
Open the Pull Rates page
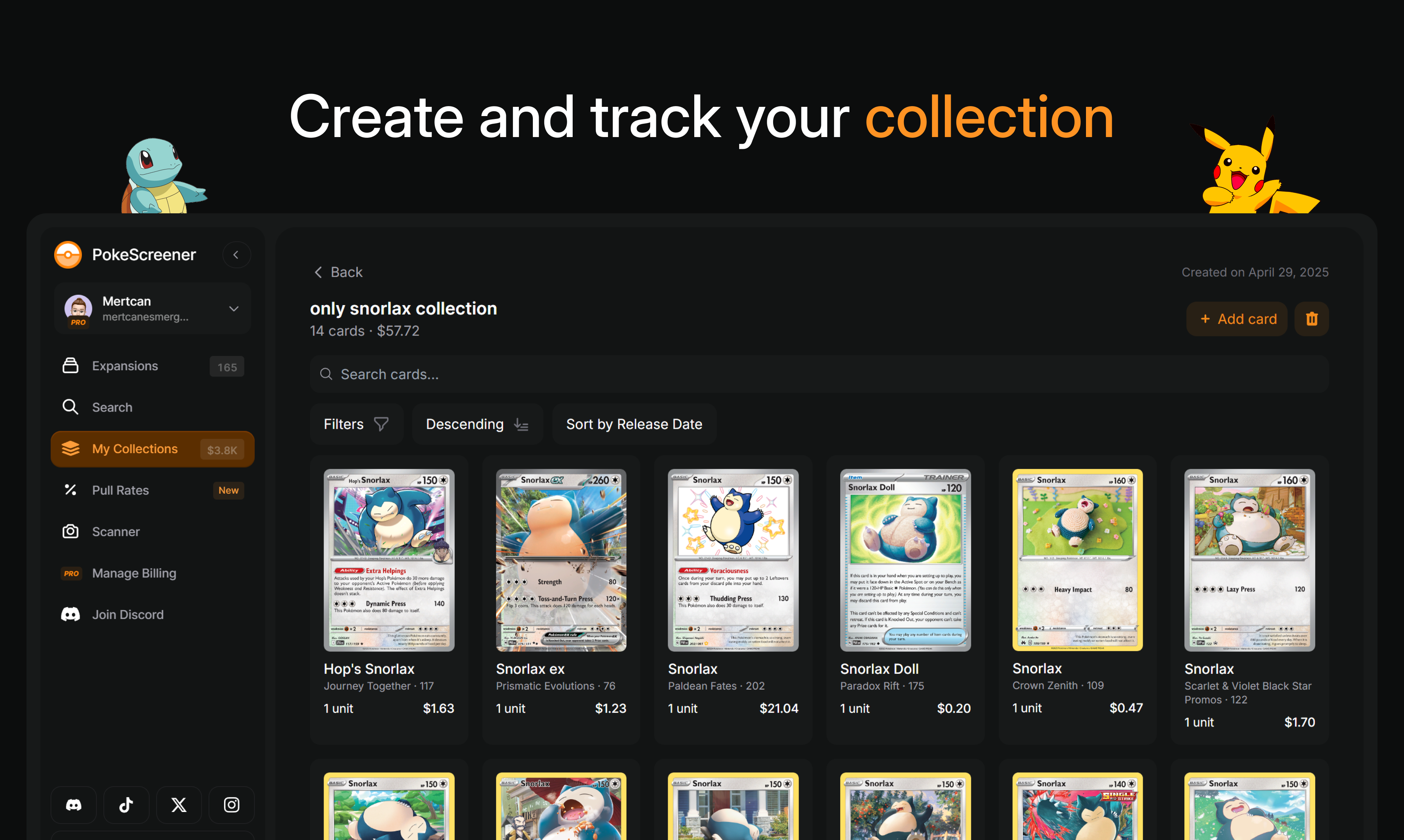pyautogui.click(x=152, y=490)
